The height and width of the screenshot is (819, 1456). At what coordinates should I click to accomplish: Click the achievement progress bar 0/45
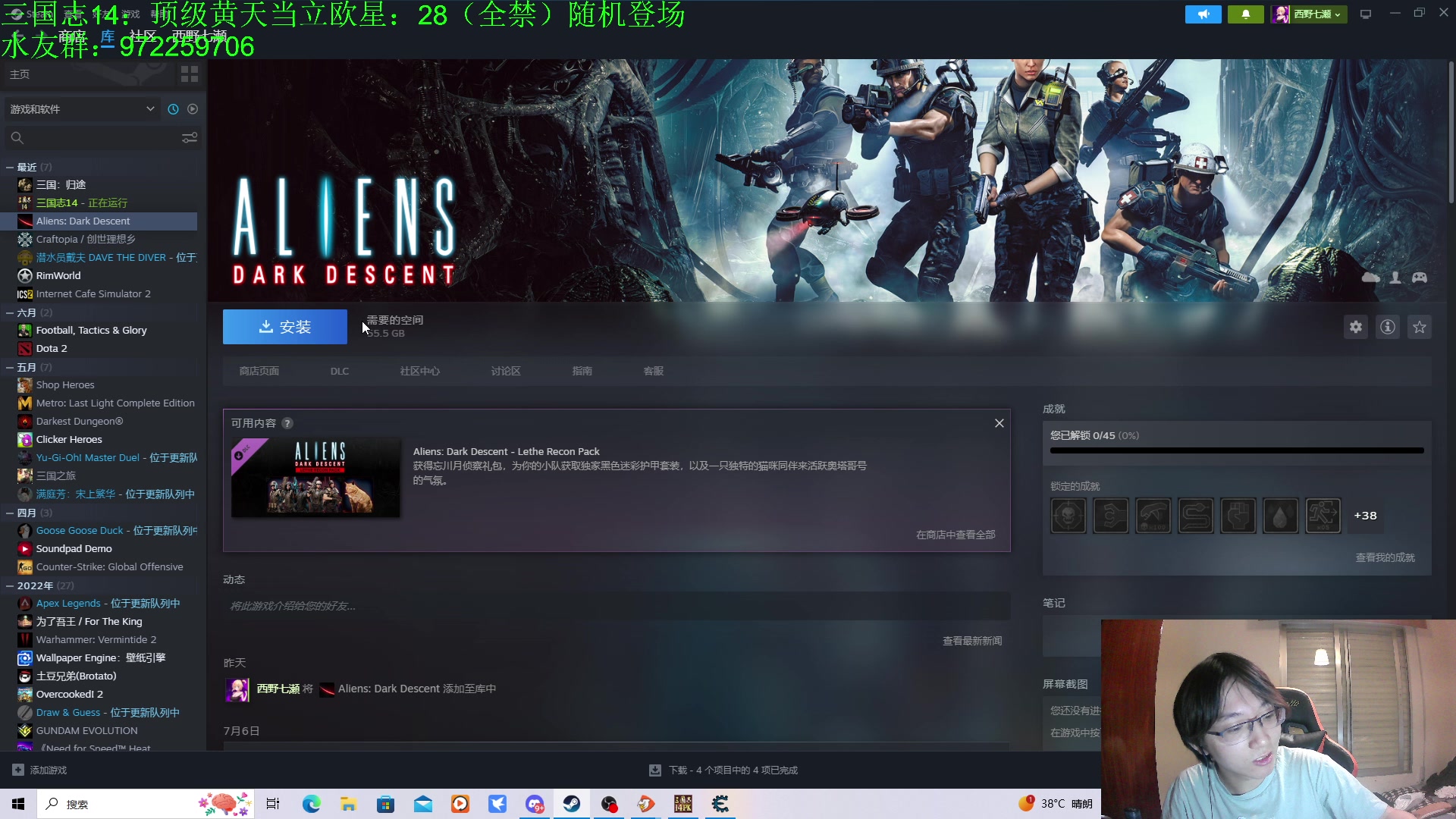[1237, 450]
